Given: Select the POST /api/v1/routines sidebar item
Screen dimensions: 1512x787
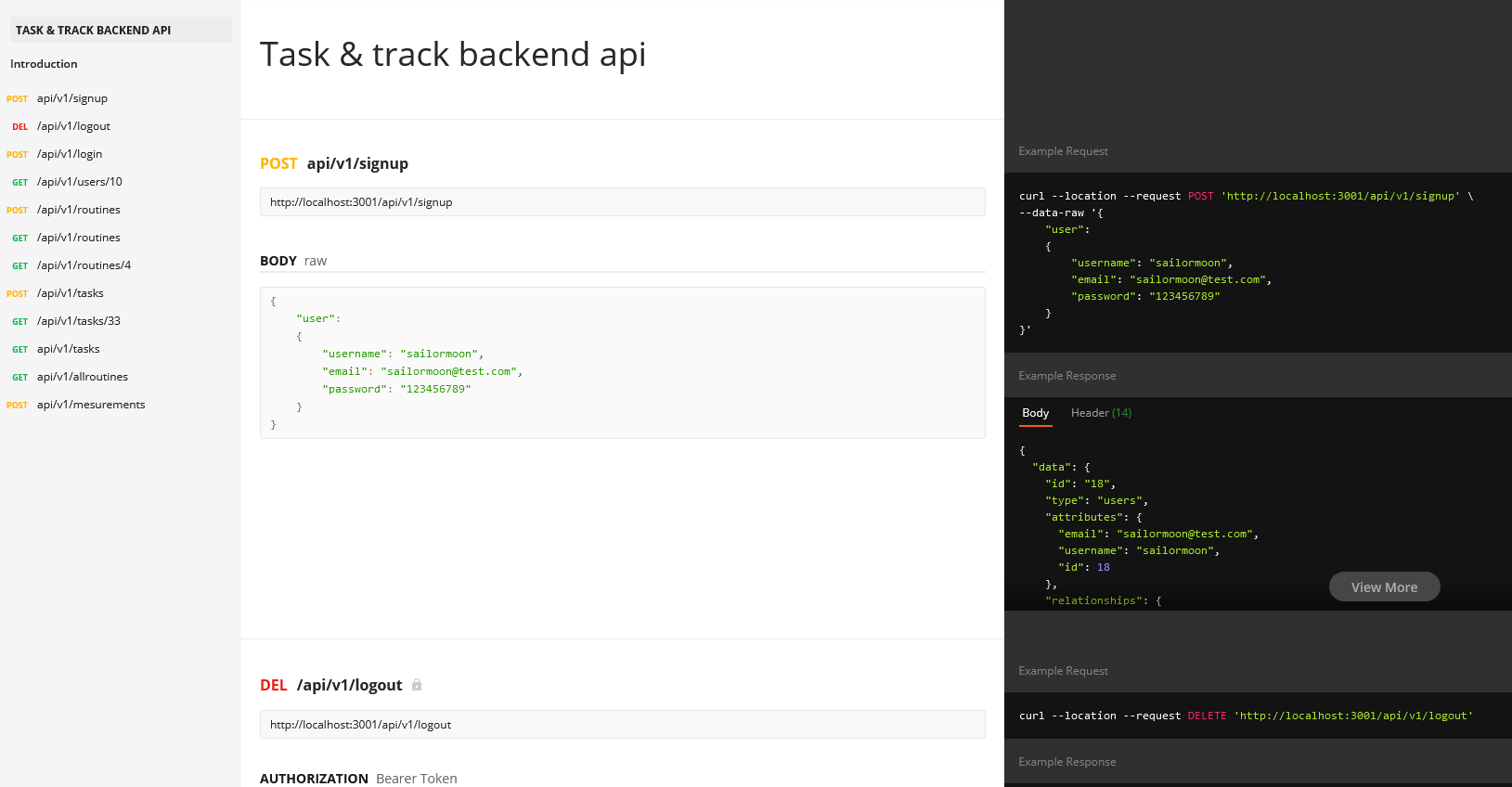Looking at the screenshot, I should [x=78, y=210].
